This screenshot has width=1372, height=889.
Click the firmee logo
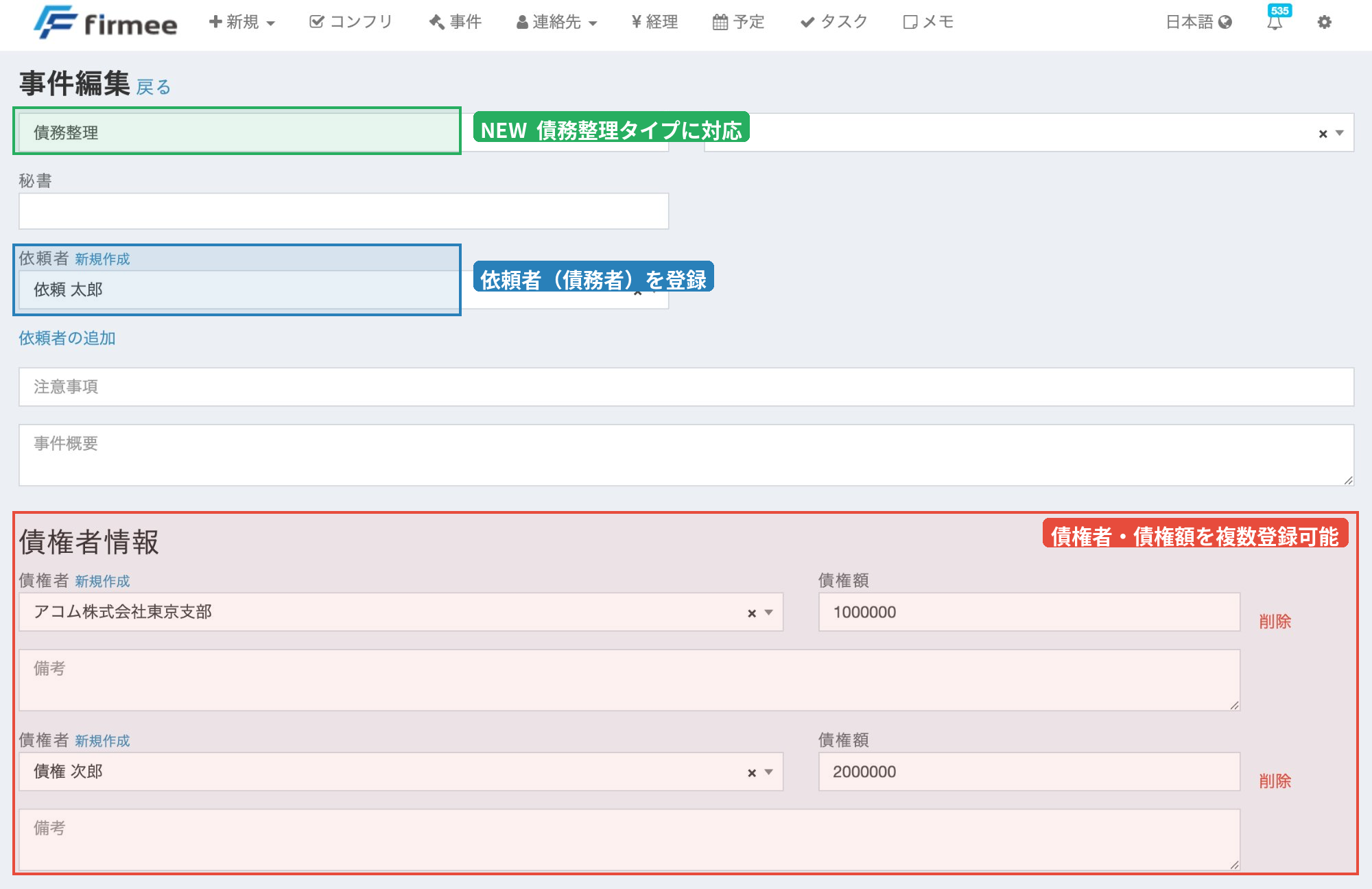[105, 23]
